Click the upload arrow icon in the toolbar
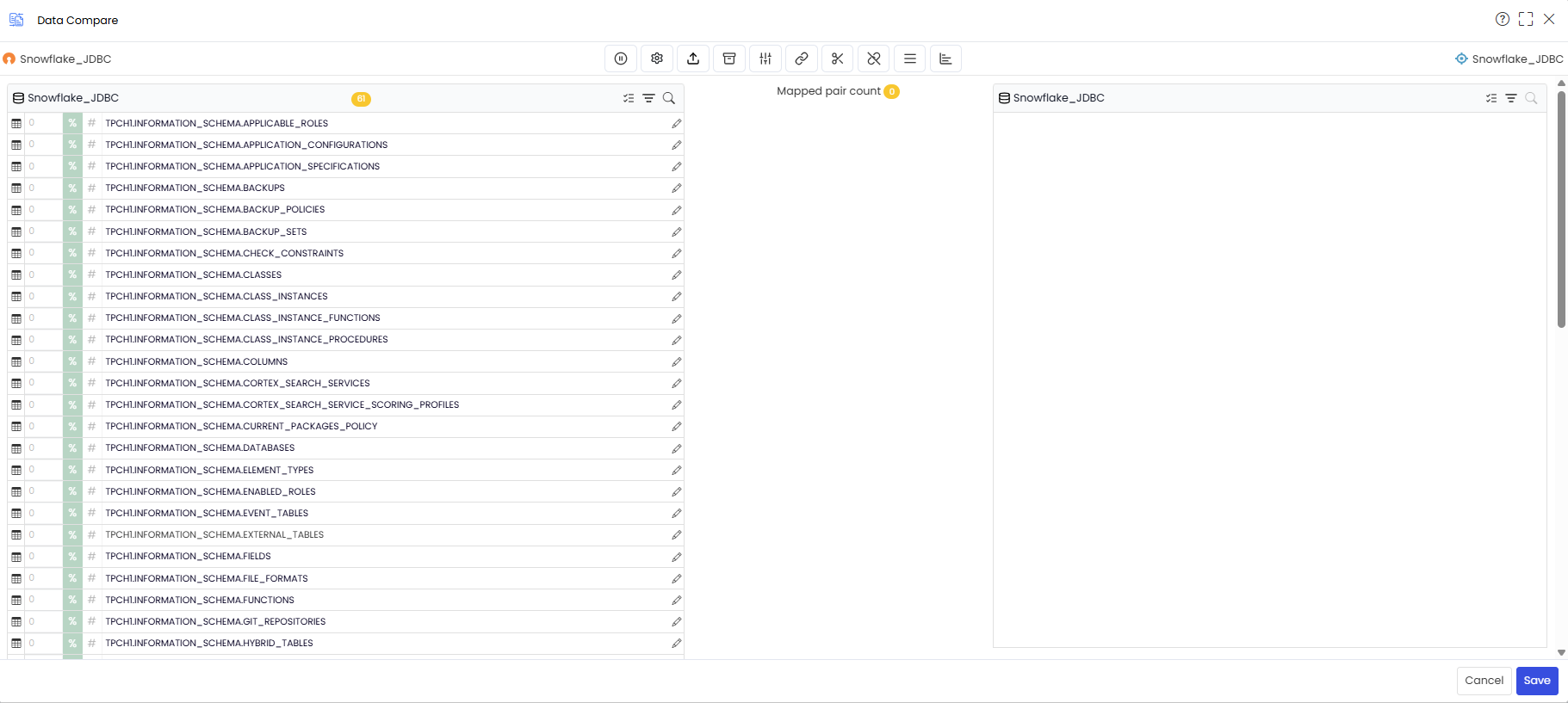1568x703 pixels. [x=693, y=59]
